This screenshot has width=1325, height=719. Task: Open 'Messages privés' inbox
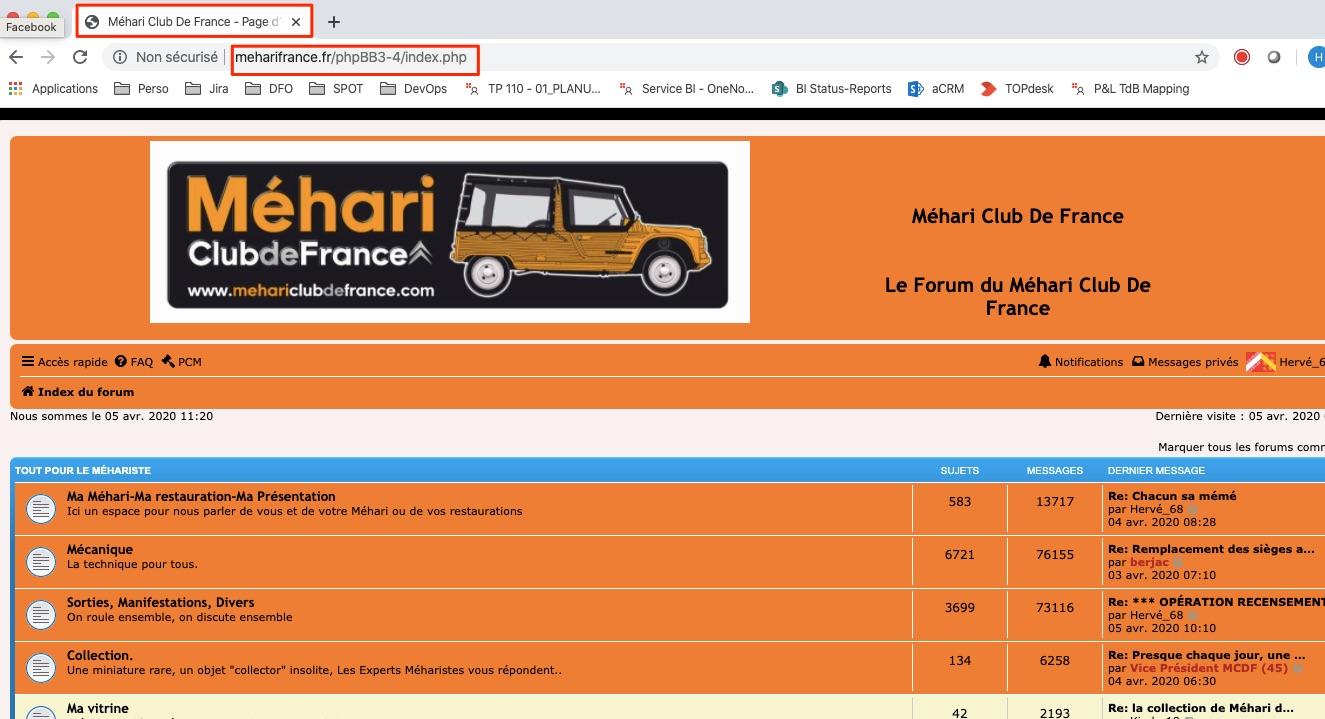pyautogui.click(x=1185, y=362)
